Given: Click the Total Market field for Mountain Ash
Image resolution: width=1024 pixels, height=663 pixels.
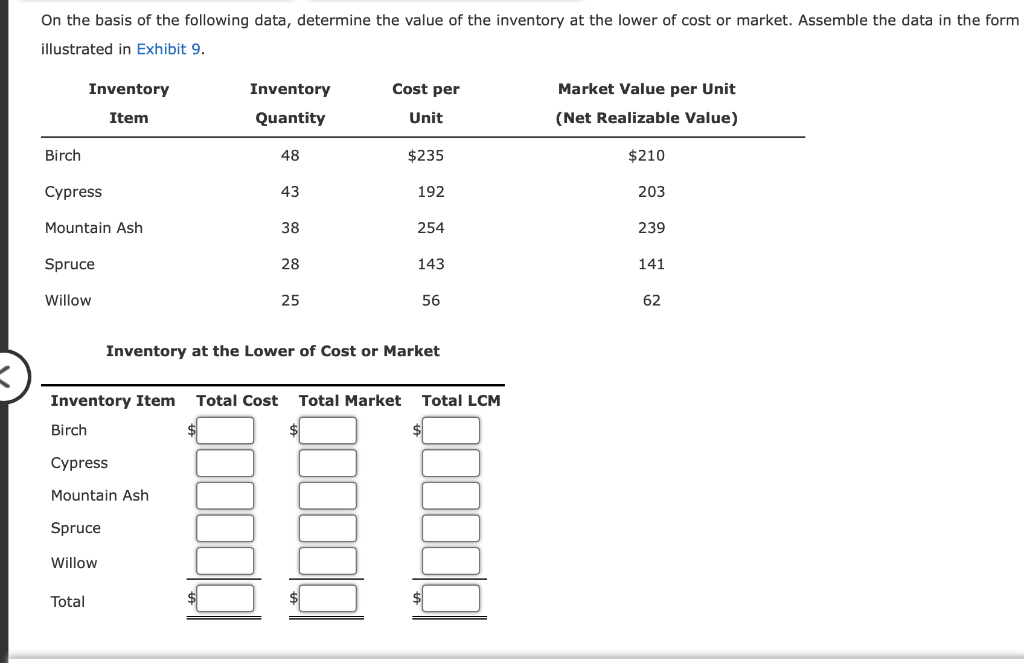Looking at the screenshot, I should (x=327, y=495).
